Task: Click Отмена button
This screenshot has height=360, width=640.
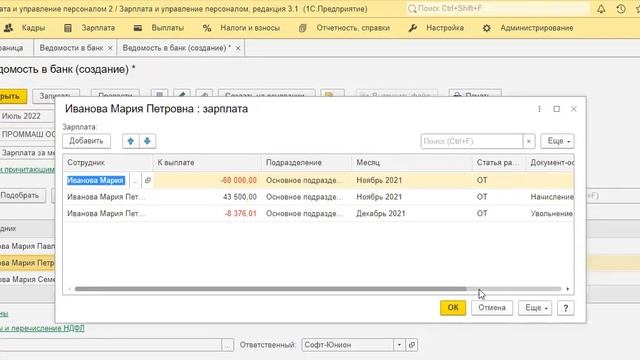Action: [492, 308]
